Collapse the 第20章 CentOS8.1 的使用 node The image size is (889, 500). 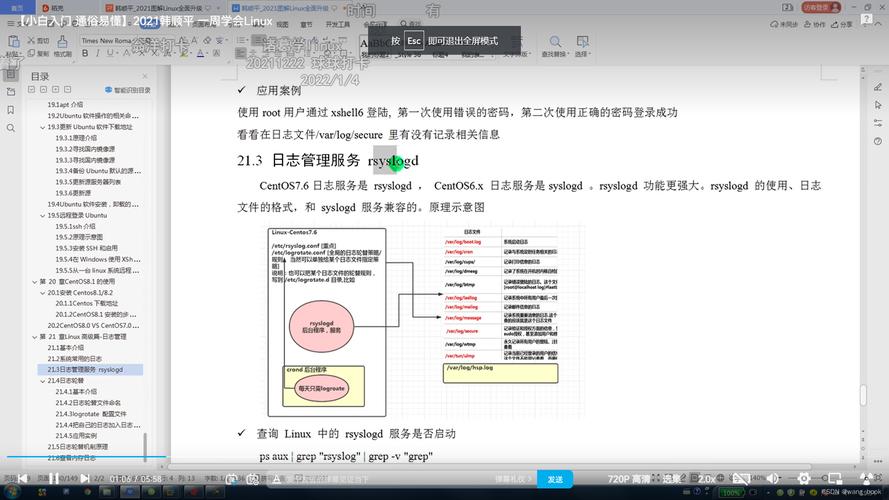pos(35,282)
